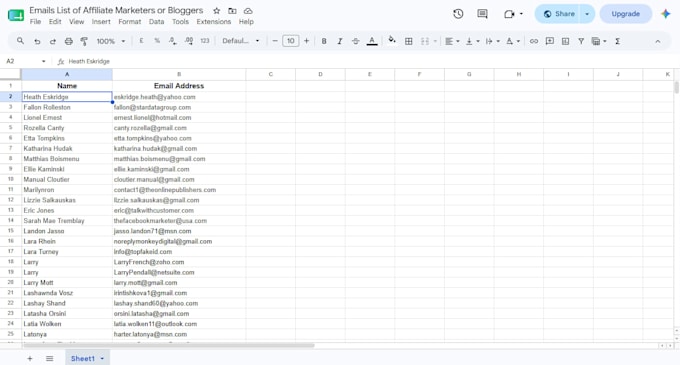
Task: Start a video call from camera icon
Action: coord(509,14)
